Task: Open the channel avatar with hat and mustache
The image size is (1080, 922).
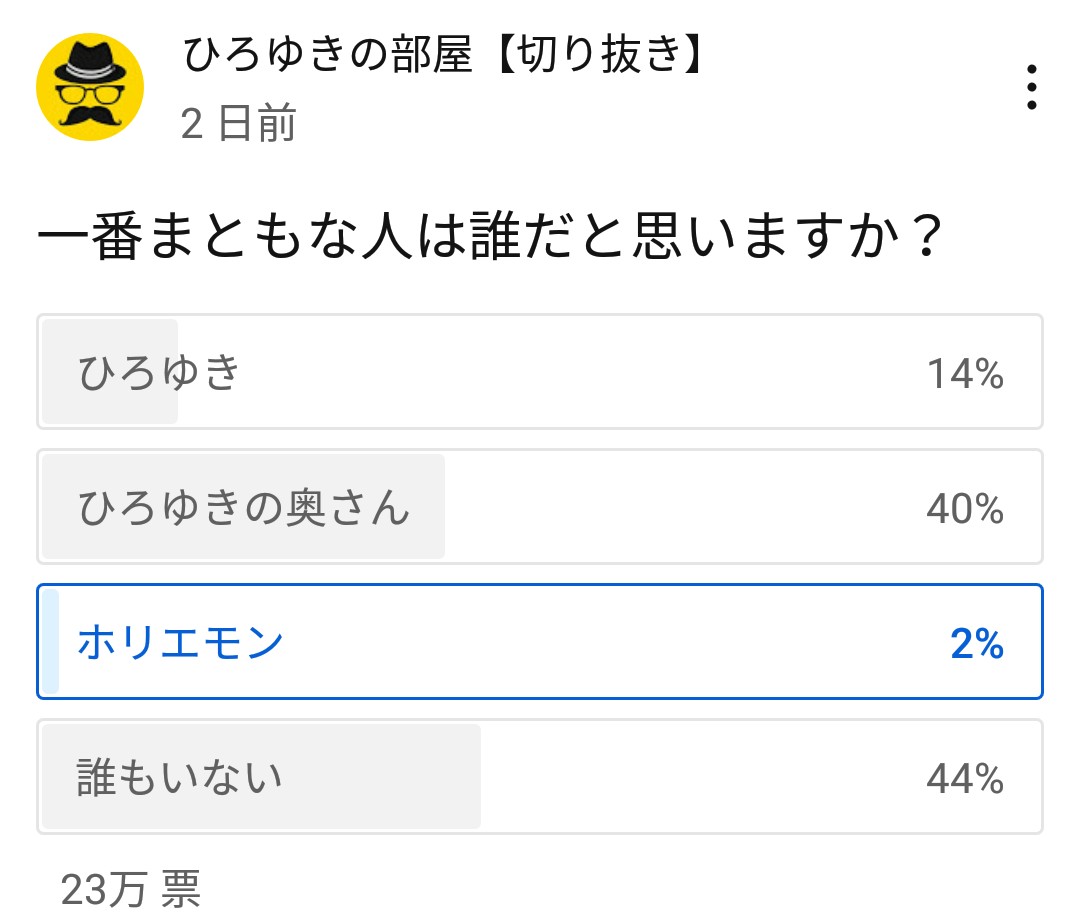Action: click(x=90, y=87)
